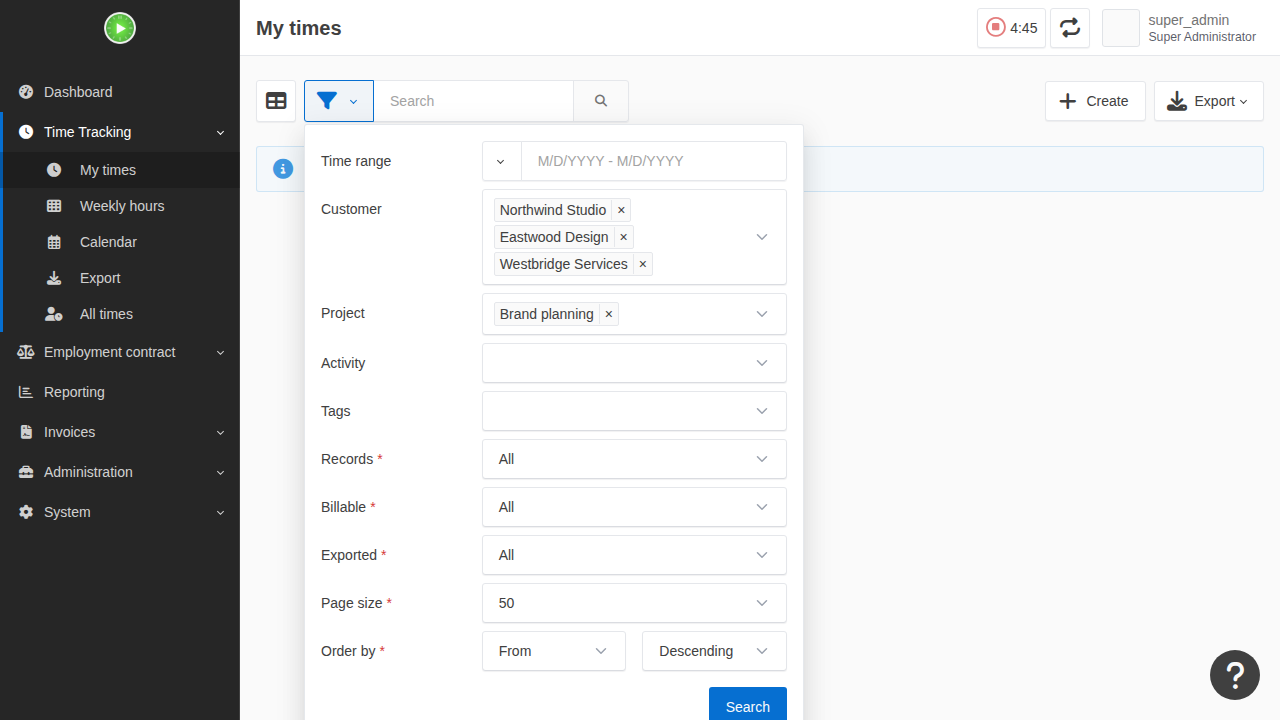The height and width of the screenshot is (720, 1280).
Task: Toggle the filter funnel dropdown
Action: tap(339, 101)
